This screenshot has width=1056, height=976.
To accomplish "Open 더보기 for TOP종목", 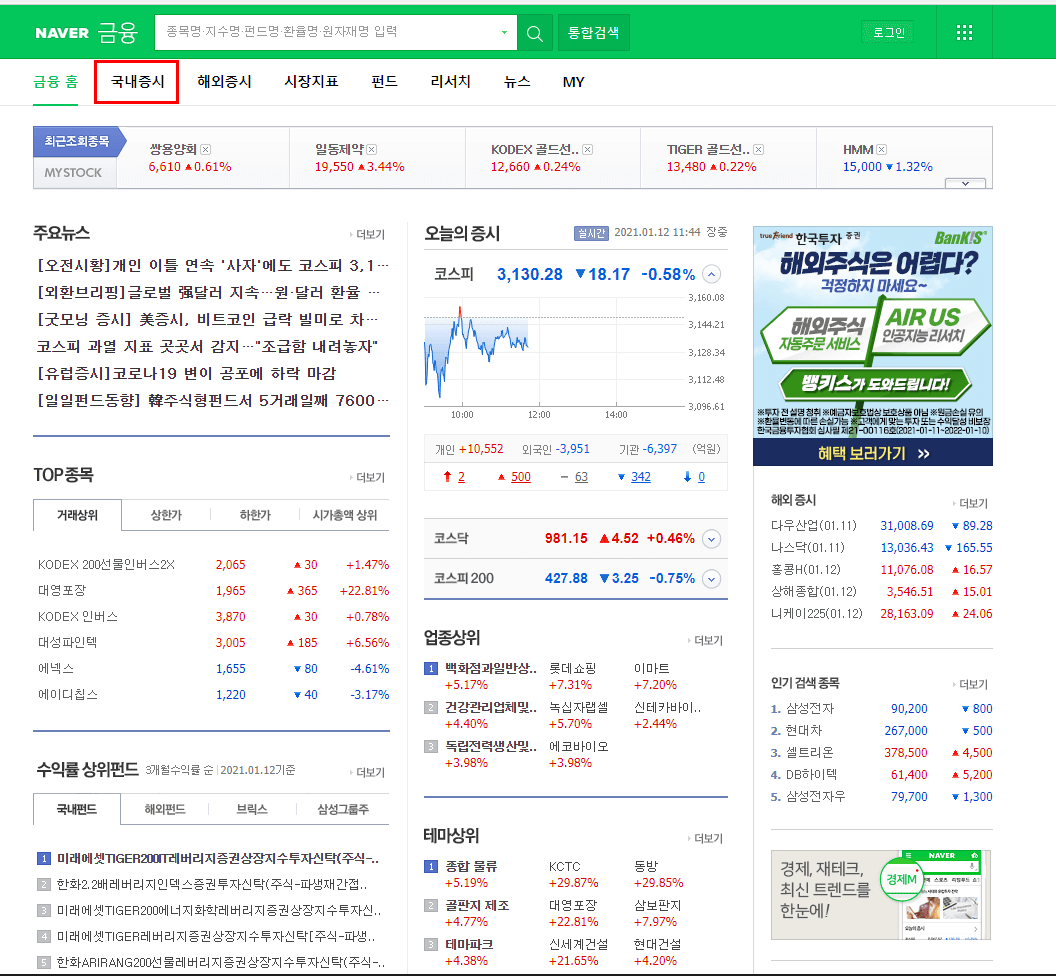I will click(x=368, y=478).
